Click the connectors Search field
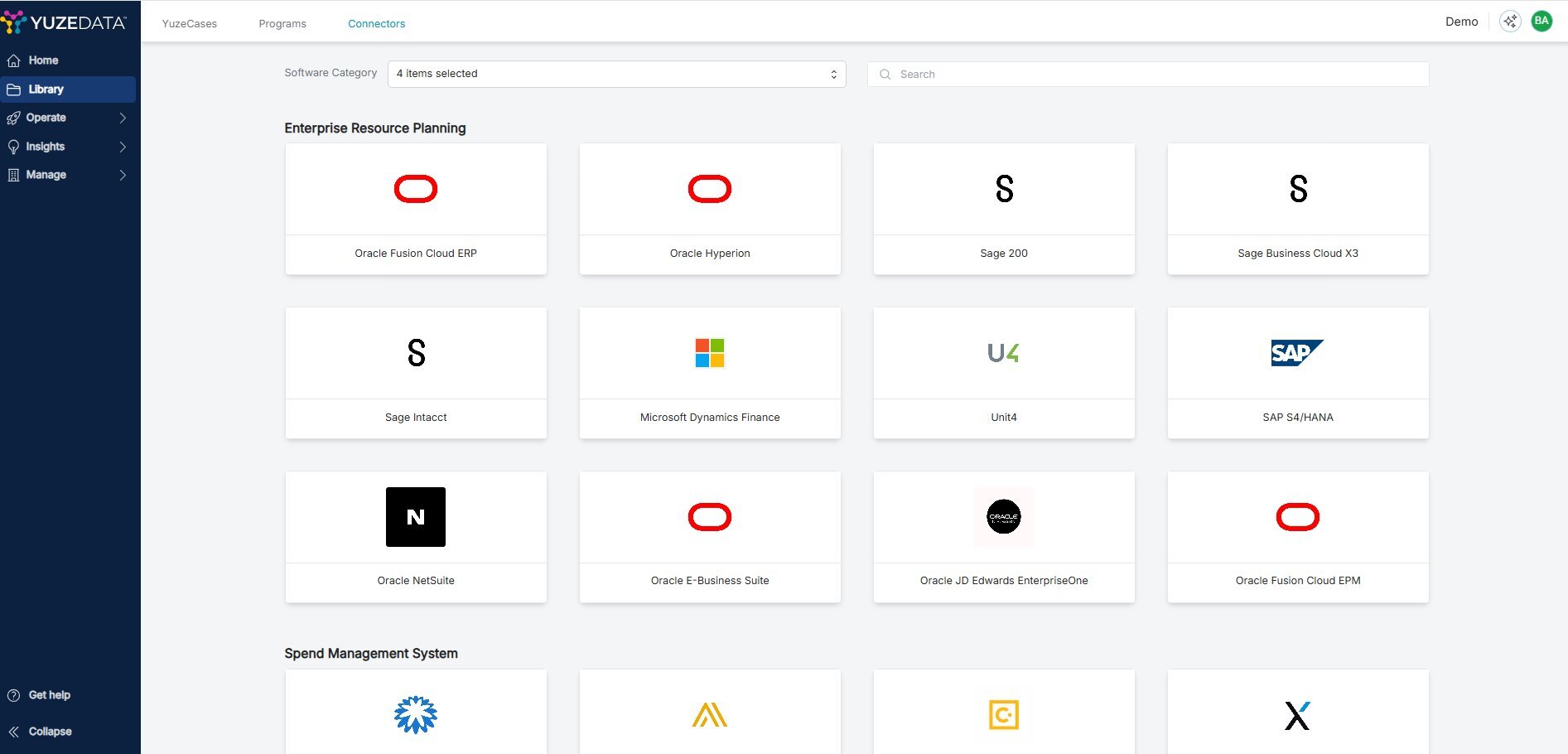Image resolution: width=1568 pixels, height=754 pixels. (x=1147, y=74)
